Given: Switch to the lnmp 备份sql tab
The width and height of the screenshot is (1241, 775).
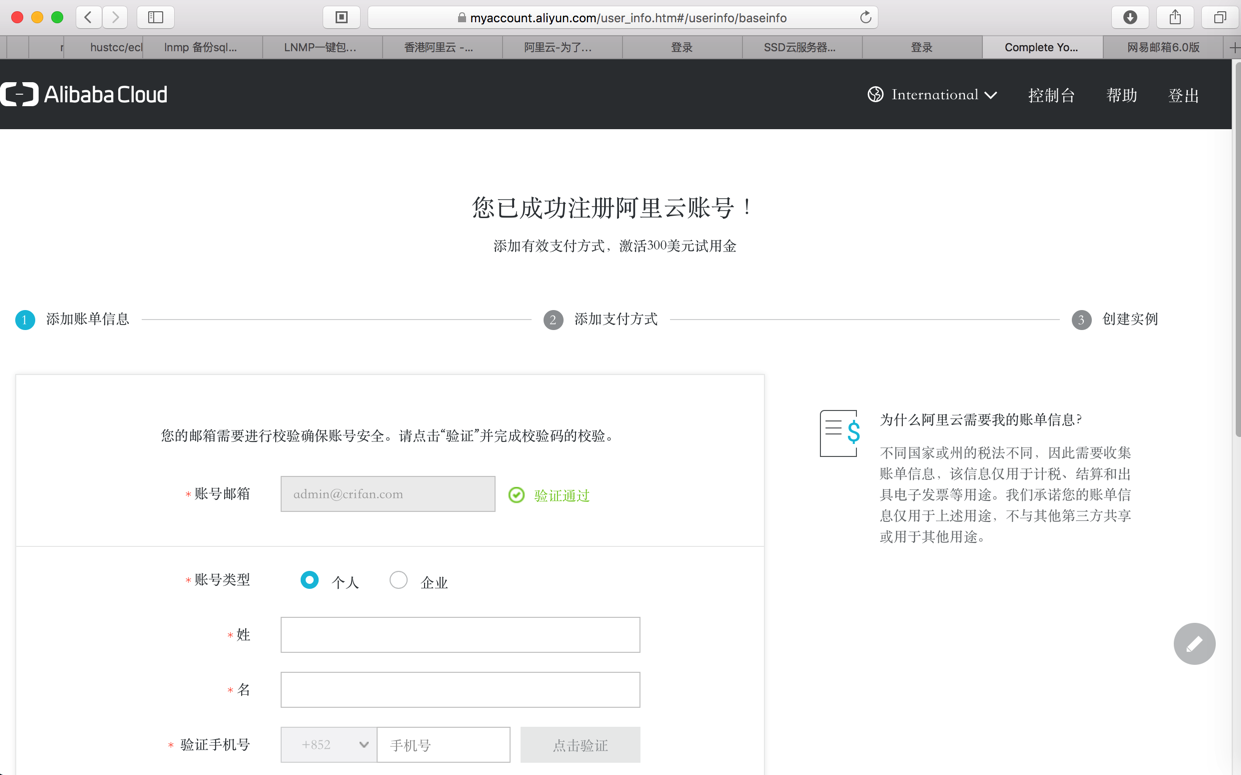Looking at the screenshot, I should coord(201,47).
